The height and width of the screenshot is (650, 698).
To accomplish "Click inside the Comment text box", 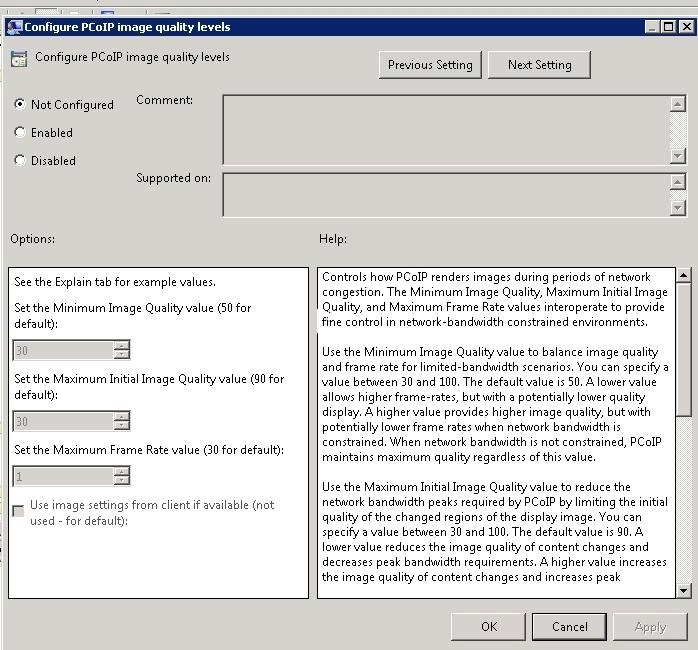I will click(x=446, y=130).
